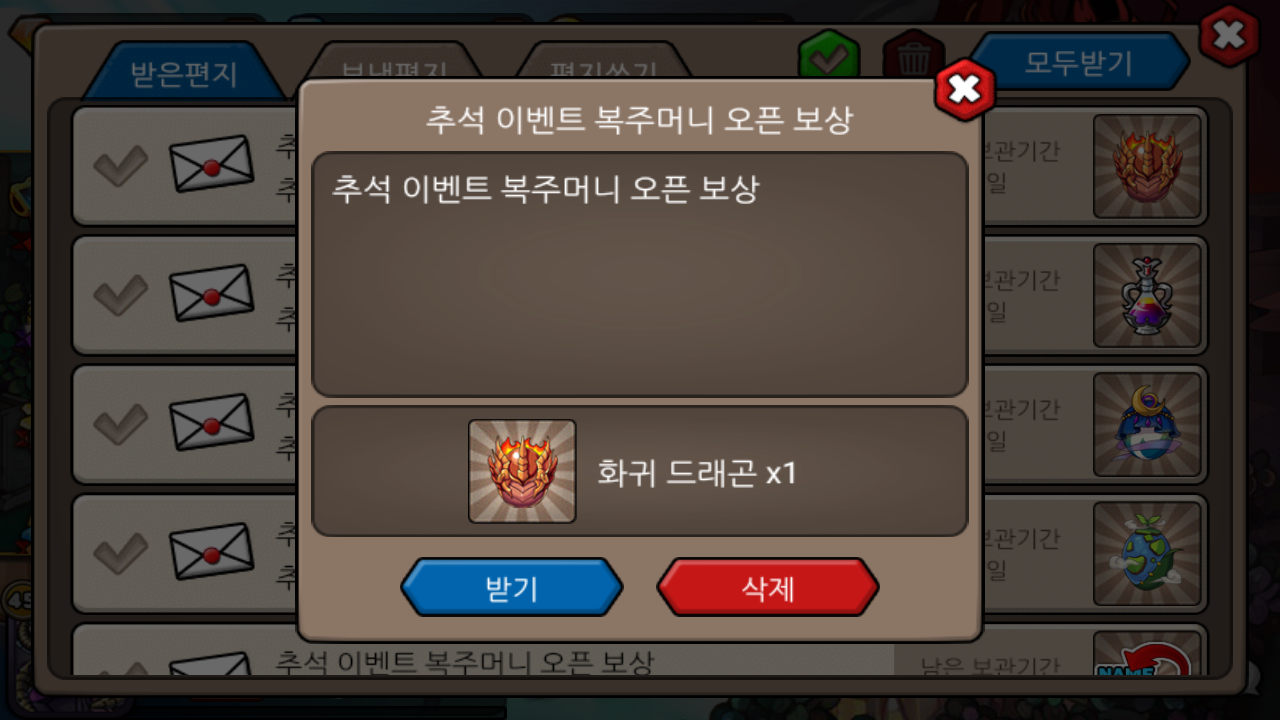Screen dimensions: 1280x720
Task: Click the 모두받기 button
Action: coord(1079,62)
